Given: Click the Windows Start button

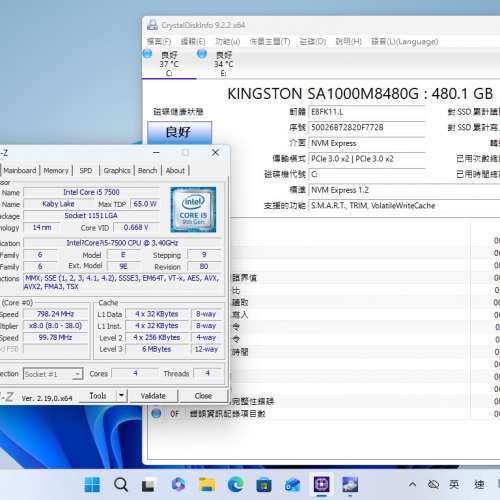Looking at the screenshot, I should [92, 484].
